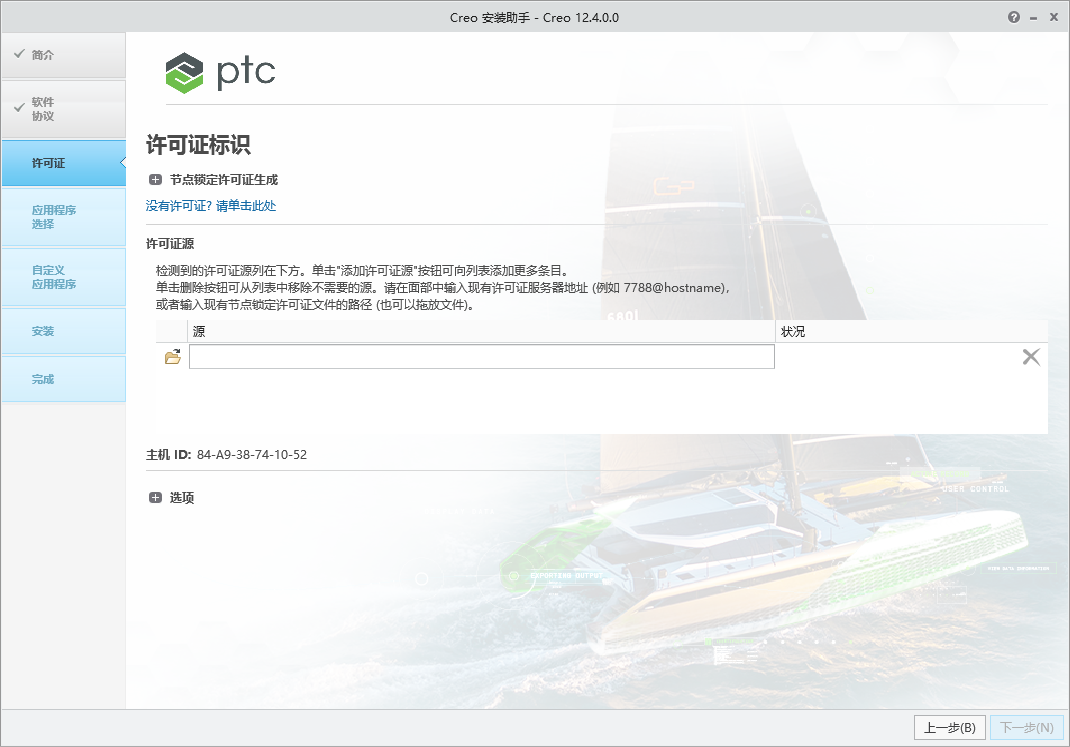Go to the 软件协议 step
This screenshot has height=747, width=1070.
click(x=63, y=109)
